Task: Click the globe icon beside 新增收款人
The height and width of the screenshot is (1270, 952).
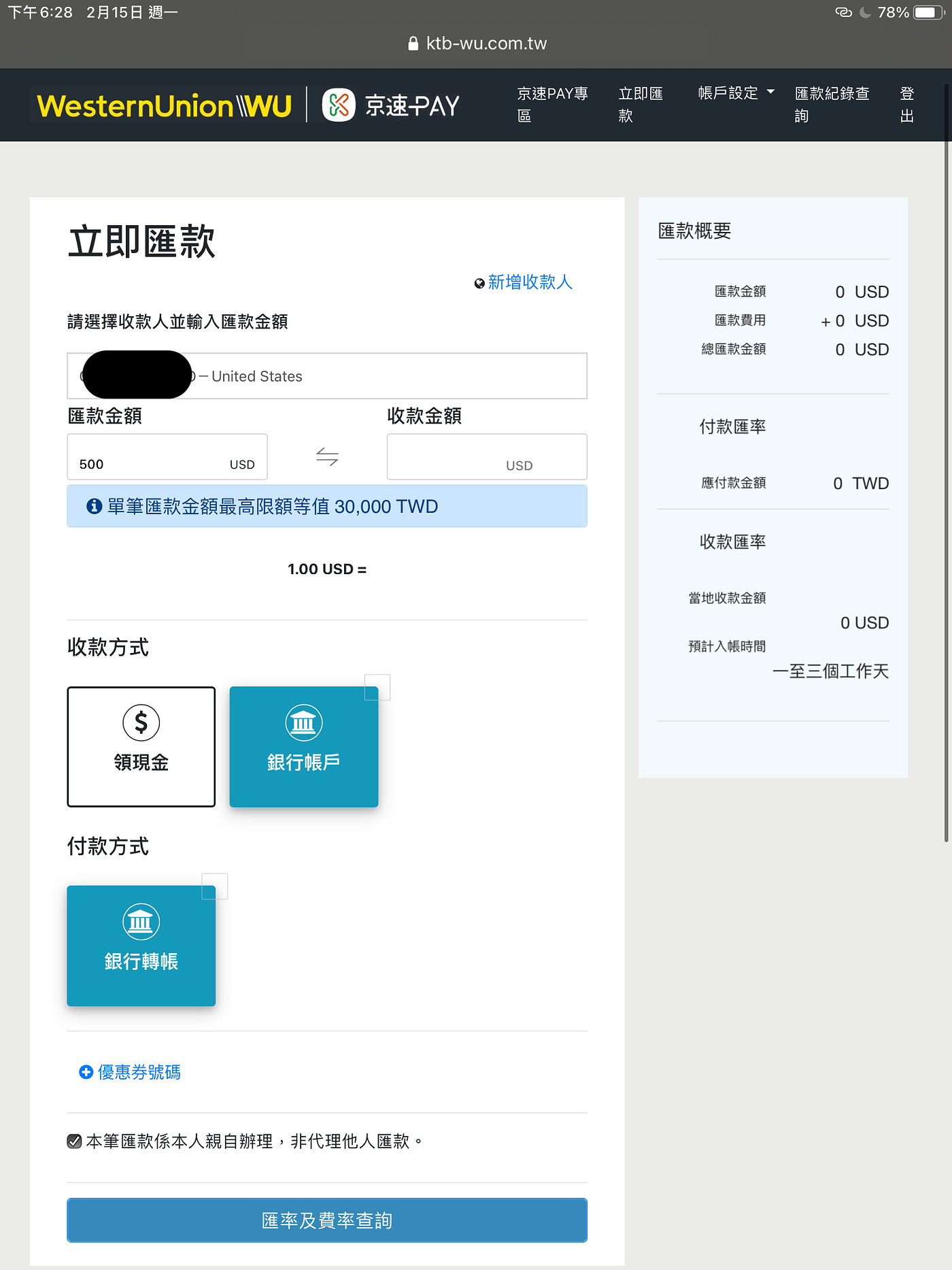Action: [x=479, y=283]
